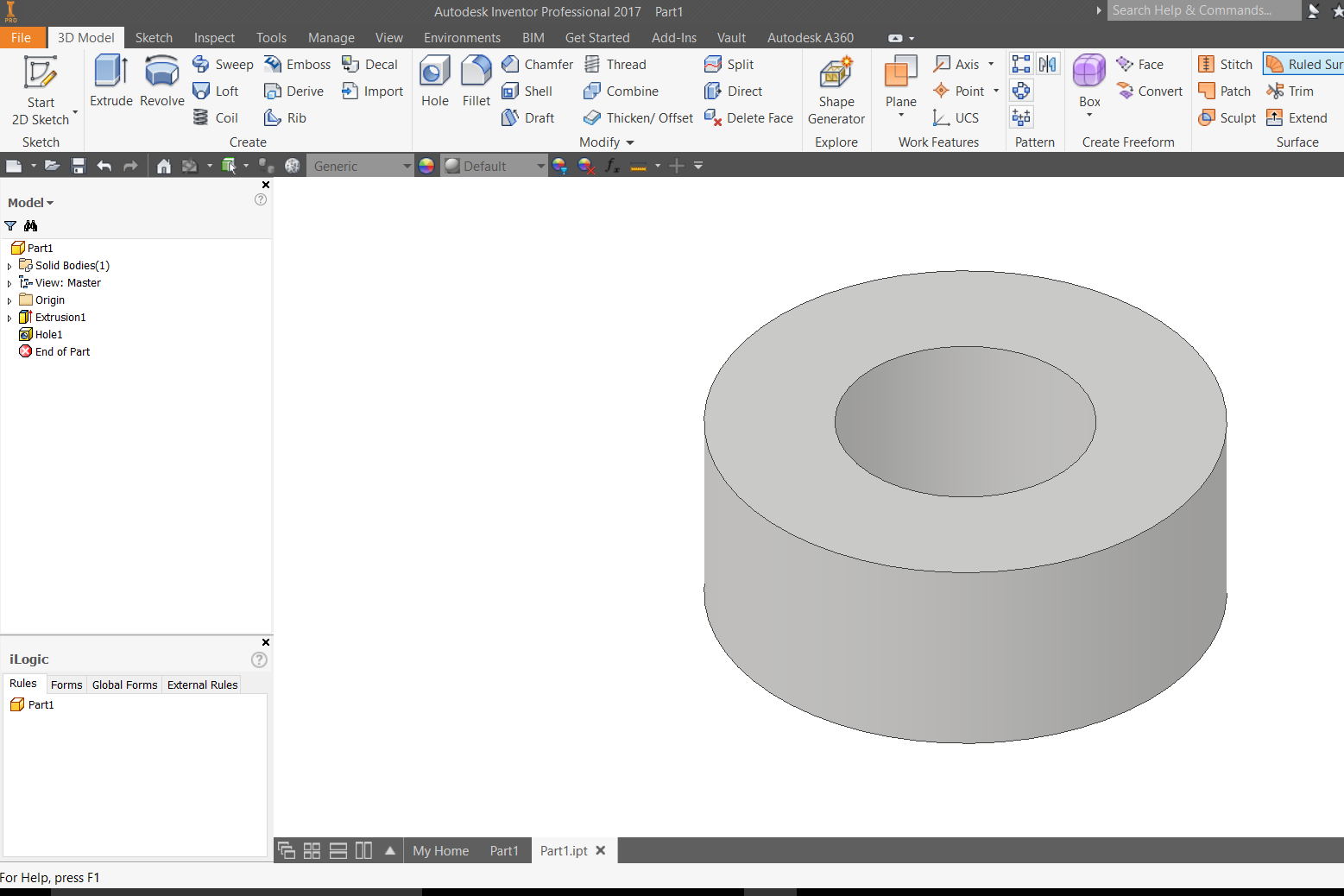Screen dimensions: 1344x896
Task: Open the Emboss tool
Action: (x=298, y=65)
